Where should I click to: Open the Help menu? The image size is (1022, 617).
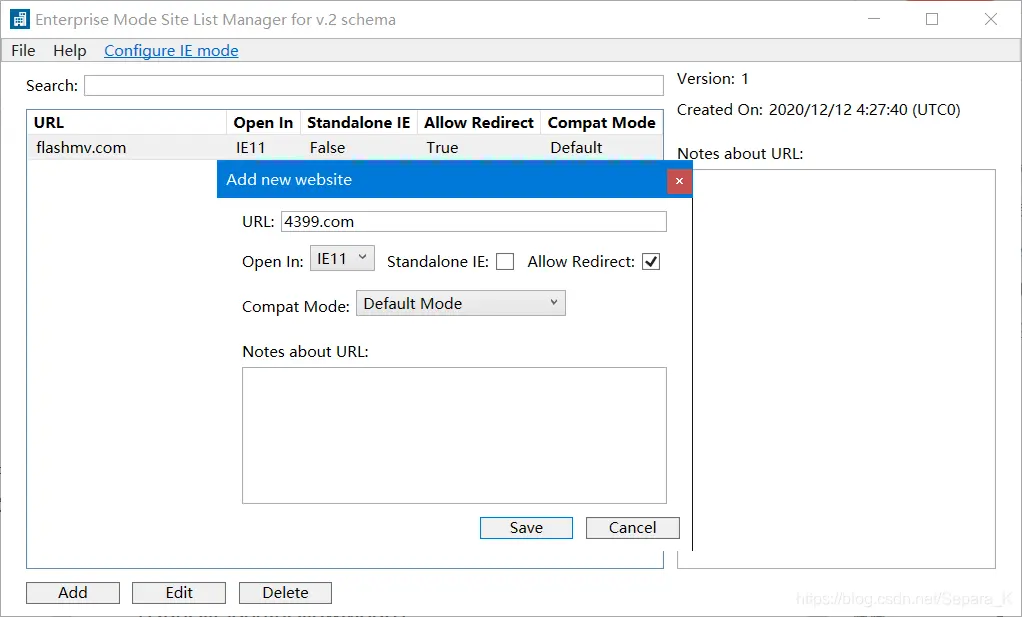pyautogui.click(x=70, y=51)
